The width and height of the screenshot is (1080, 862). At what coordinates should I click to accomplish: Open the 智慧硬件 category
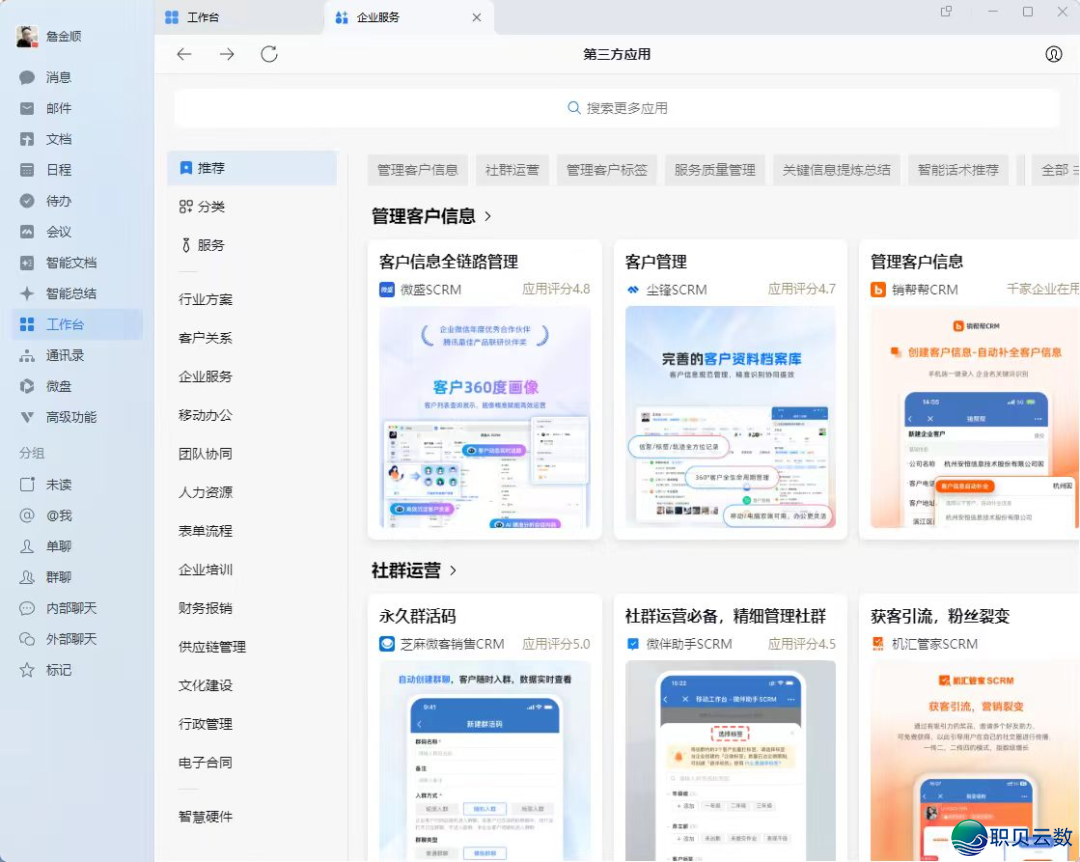[x=205, y=817]
